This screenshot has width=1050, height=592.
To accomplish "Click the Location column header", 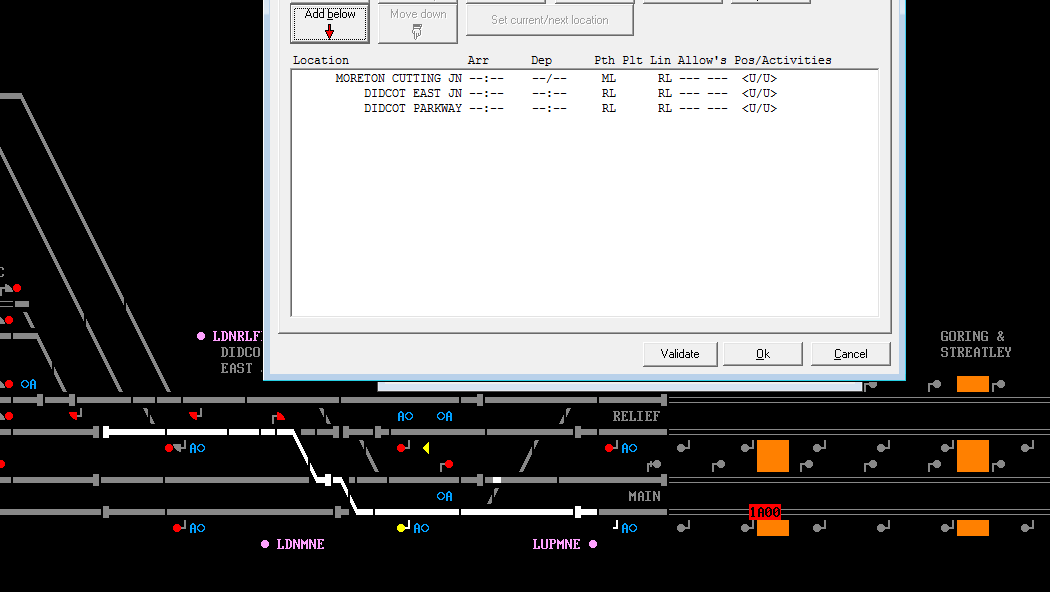I will click(321, 60).
